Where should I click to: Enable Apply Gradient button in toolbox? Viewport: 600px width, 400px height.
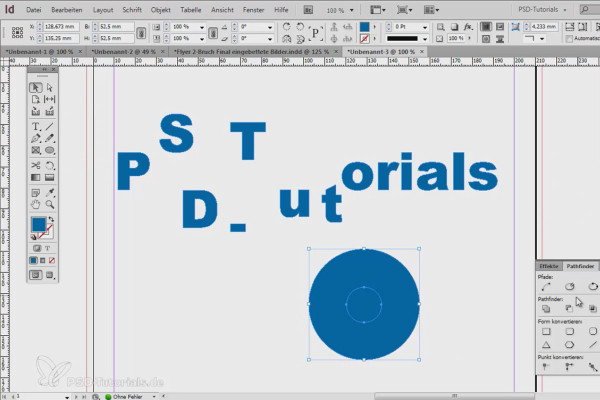click(x=42, y=260)
